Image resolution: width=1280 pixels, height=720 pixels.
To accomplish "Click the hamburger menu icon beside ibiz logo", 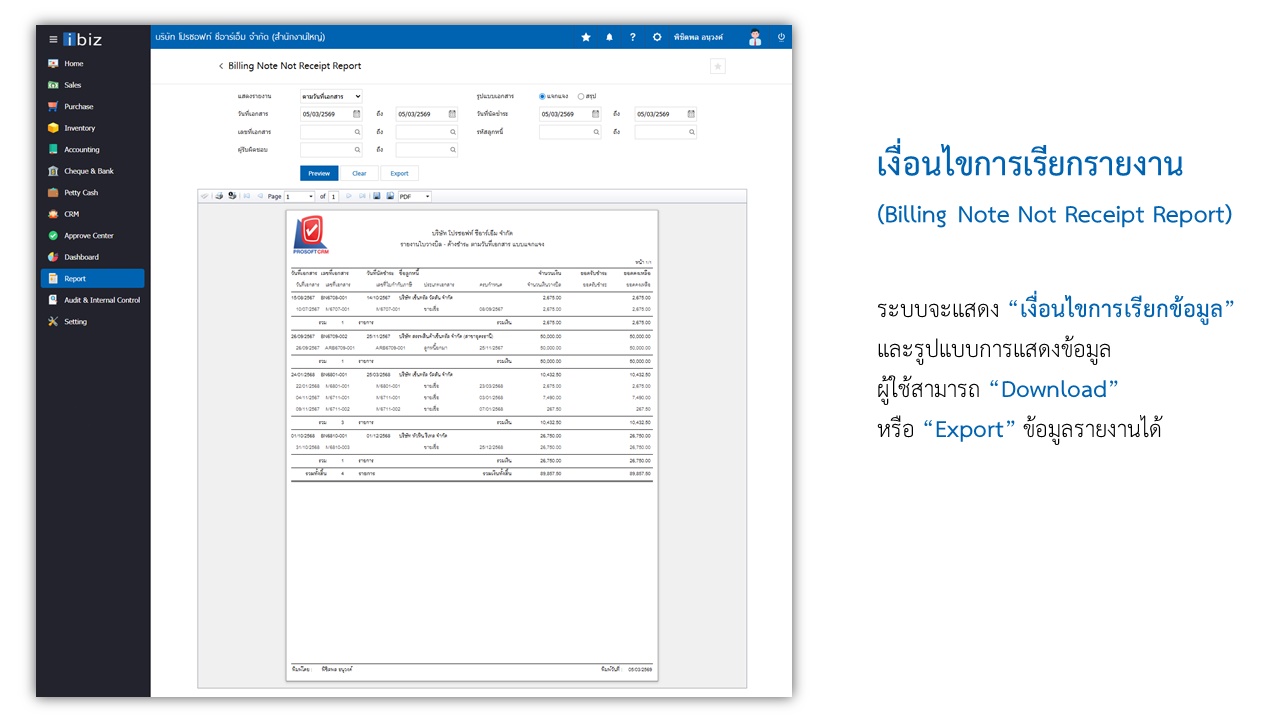I will tap(53, 39).
